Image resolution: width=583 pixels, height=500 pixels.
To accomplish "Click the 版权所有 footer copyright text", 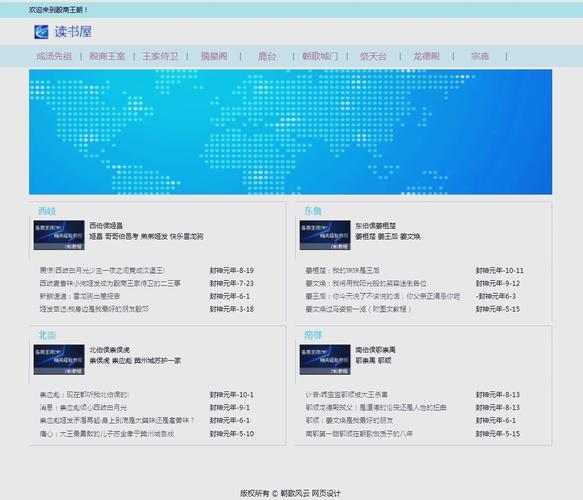I will coord(290,493).
